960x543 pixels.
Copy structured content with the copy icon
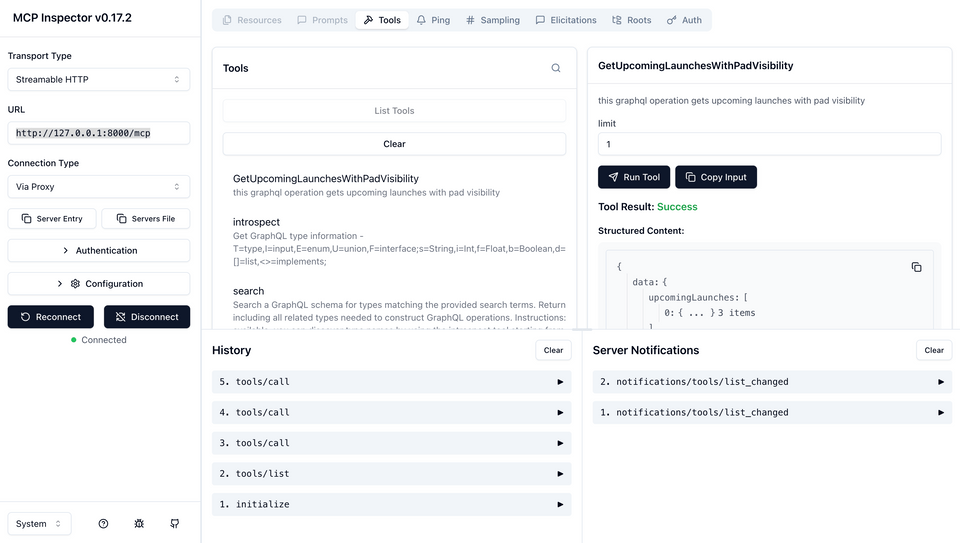point(916,267)
